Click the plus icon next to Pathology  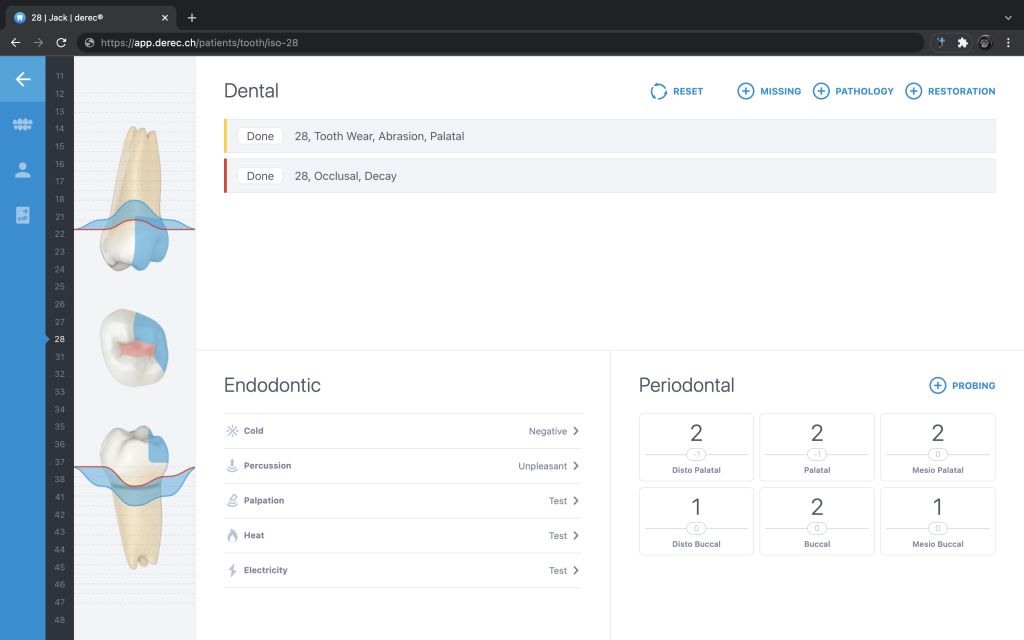point(821,91)
